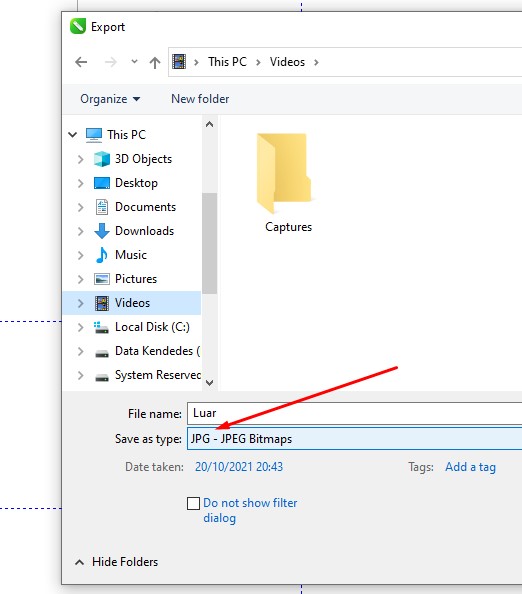This screenshot has height=594, width=522.
Task: Select the Captures folder
Action: (288, 183)
